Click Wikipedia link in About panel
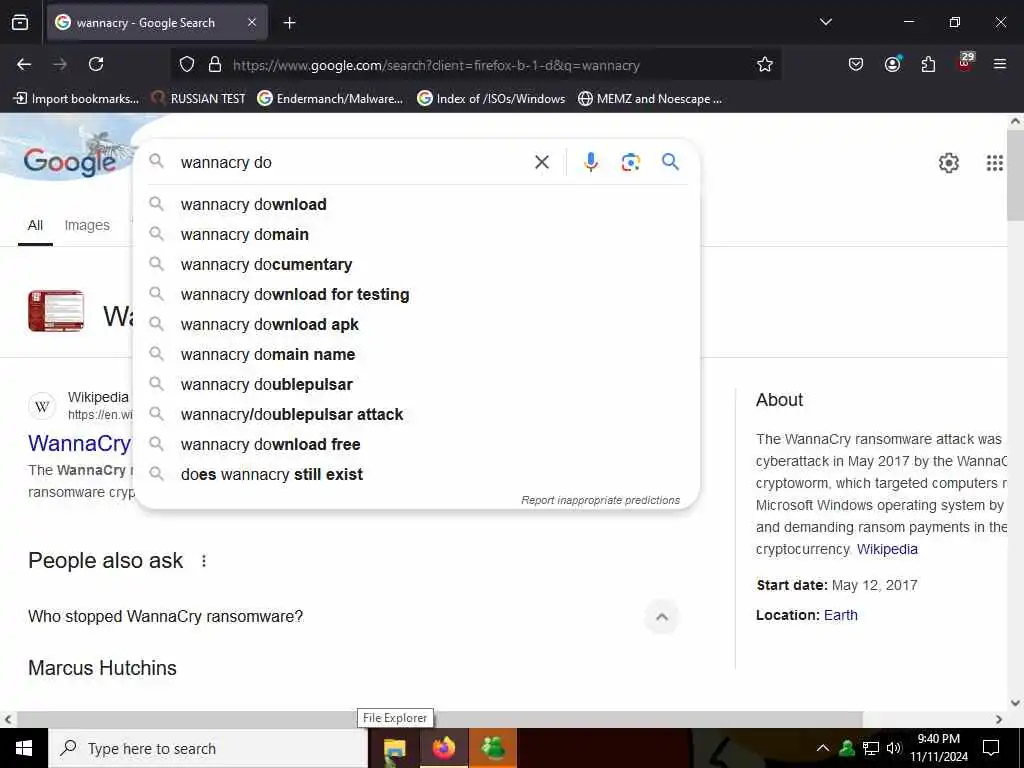Image resolution: width=1024 pixels, height=768 pixels. (887, 549)
